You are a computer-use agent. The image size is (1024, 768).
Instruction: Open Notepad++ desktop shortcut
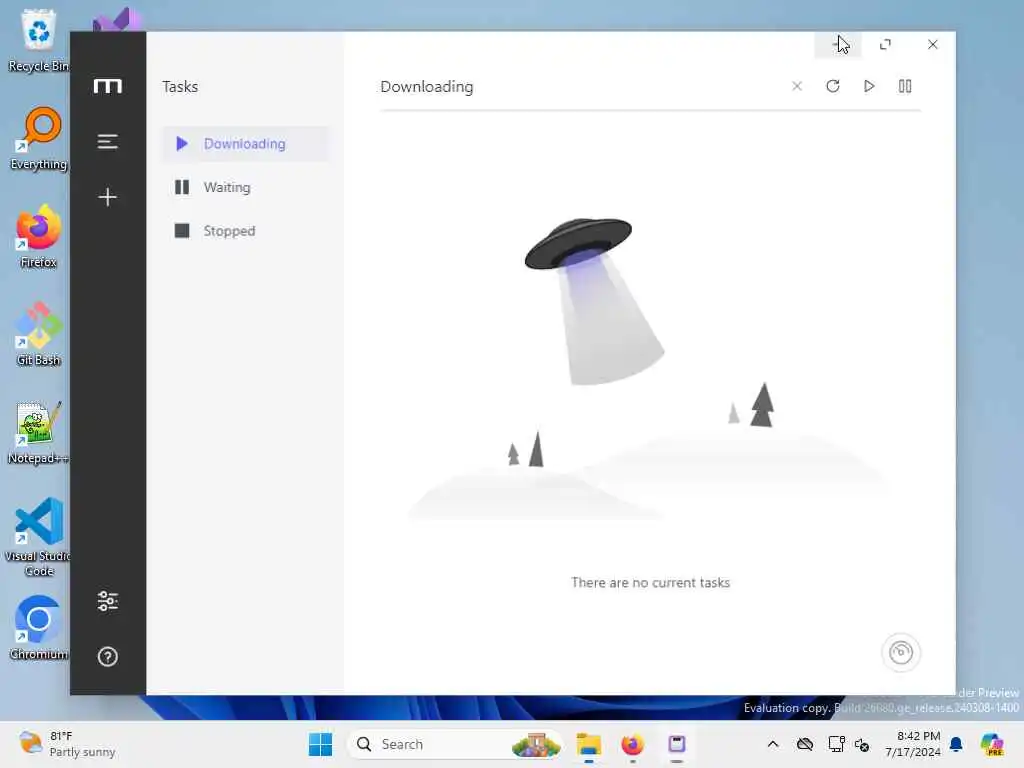click(x=39, y=432)
